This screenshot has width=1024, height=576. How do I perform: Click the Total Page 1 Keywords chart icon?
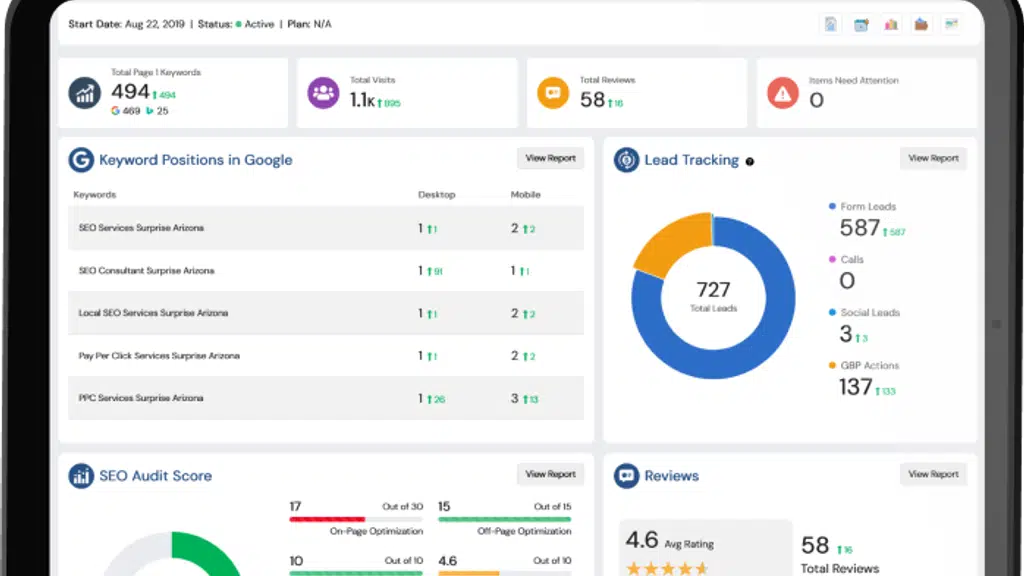pyautogui.click(x=85, y=93)
